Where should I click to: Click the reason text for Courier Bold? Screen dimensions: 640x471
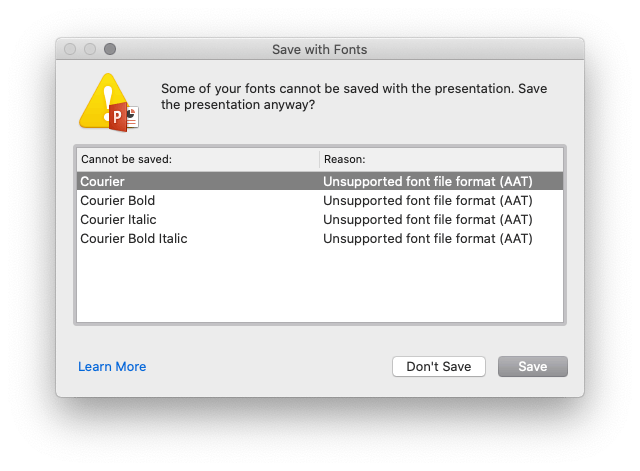(427, 201)
